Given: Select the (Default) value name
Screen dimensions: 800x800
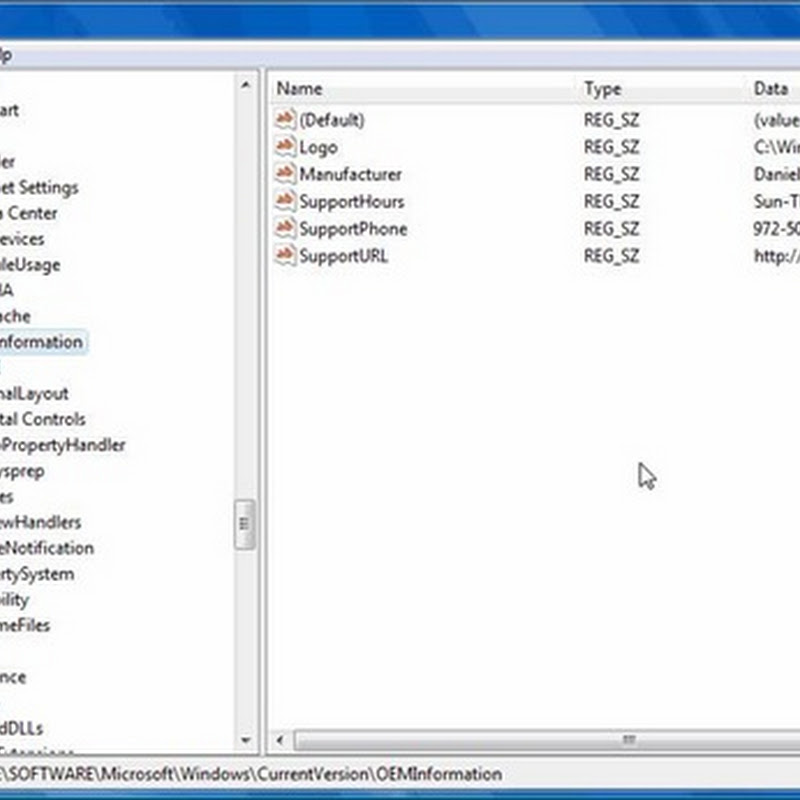Looking at the screenshot, I should (x=332, y=120).
